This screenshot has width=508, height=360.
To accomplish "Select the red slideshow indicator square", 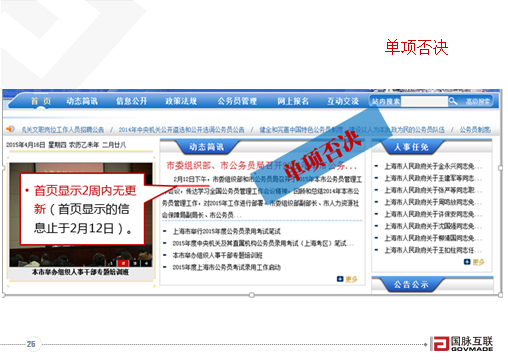I will click(x=123, y=263).
